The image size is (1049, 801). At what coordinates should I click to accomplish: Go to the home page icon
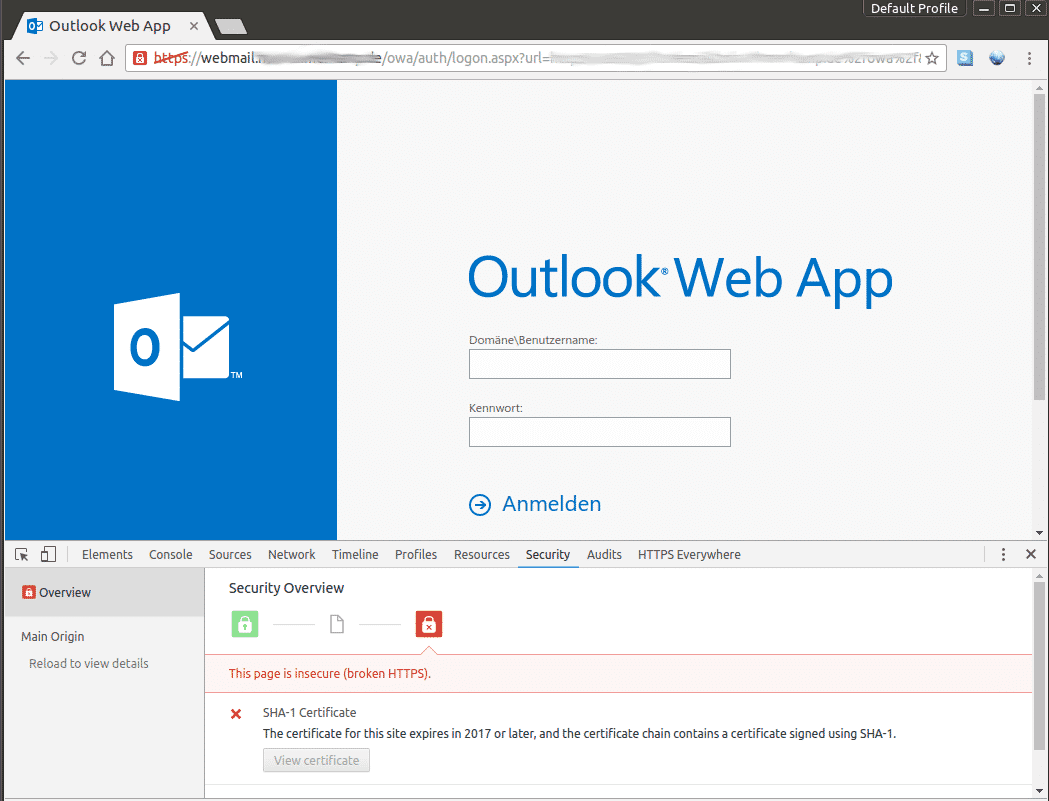point(107,58)
